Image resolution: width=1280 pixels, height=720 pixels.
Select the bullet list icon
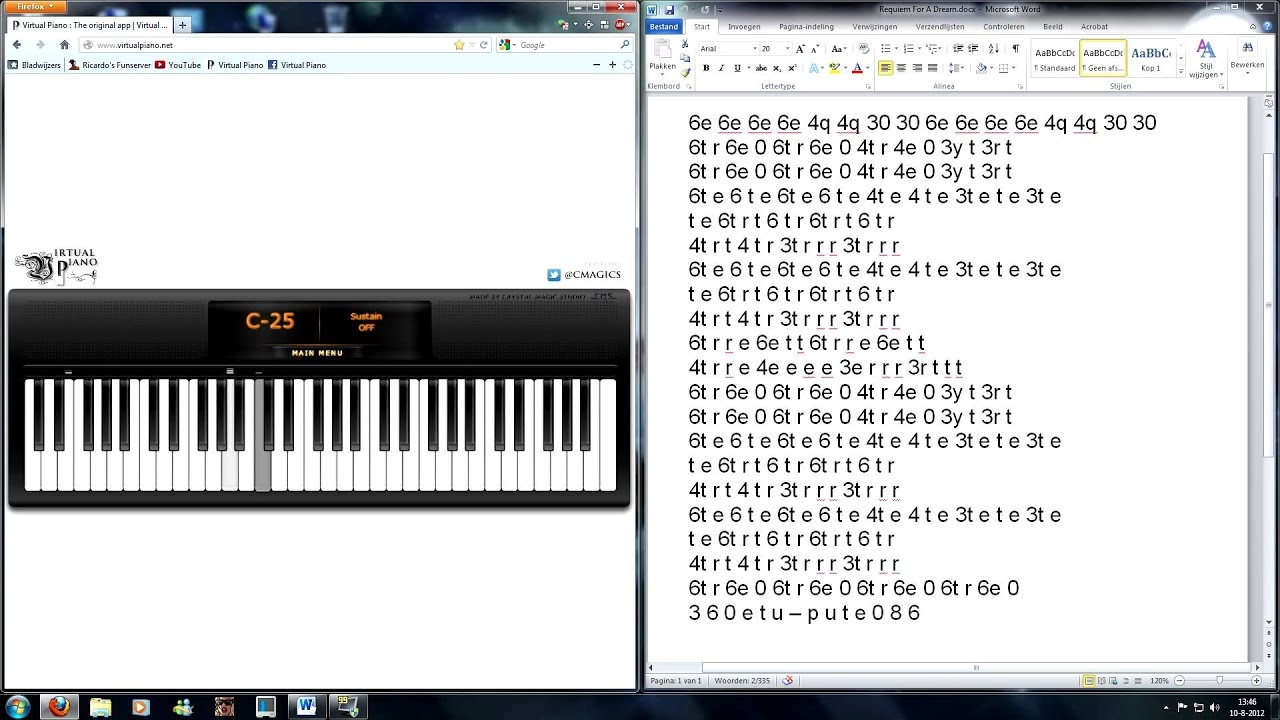pos(886,47)
